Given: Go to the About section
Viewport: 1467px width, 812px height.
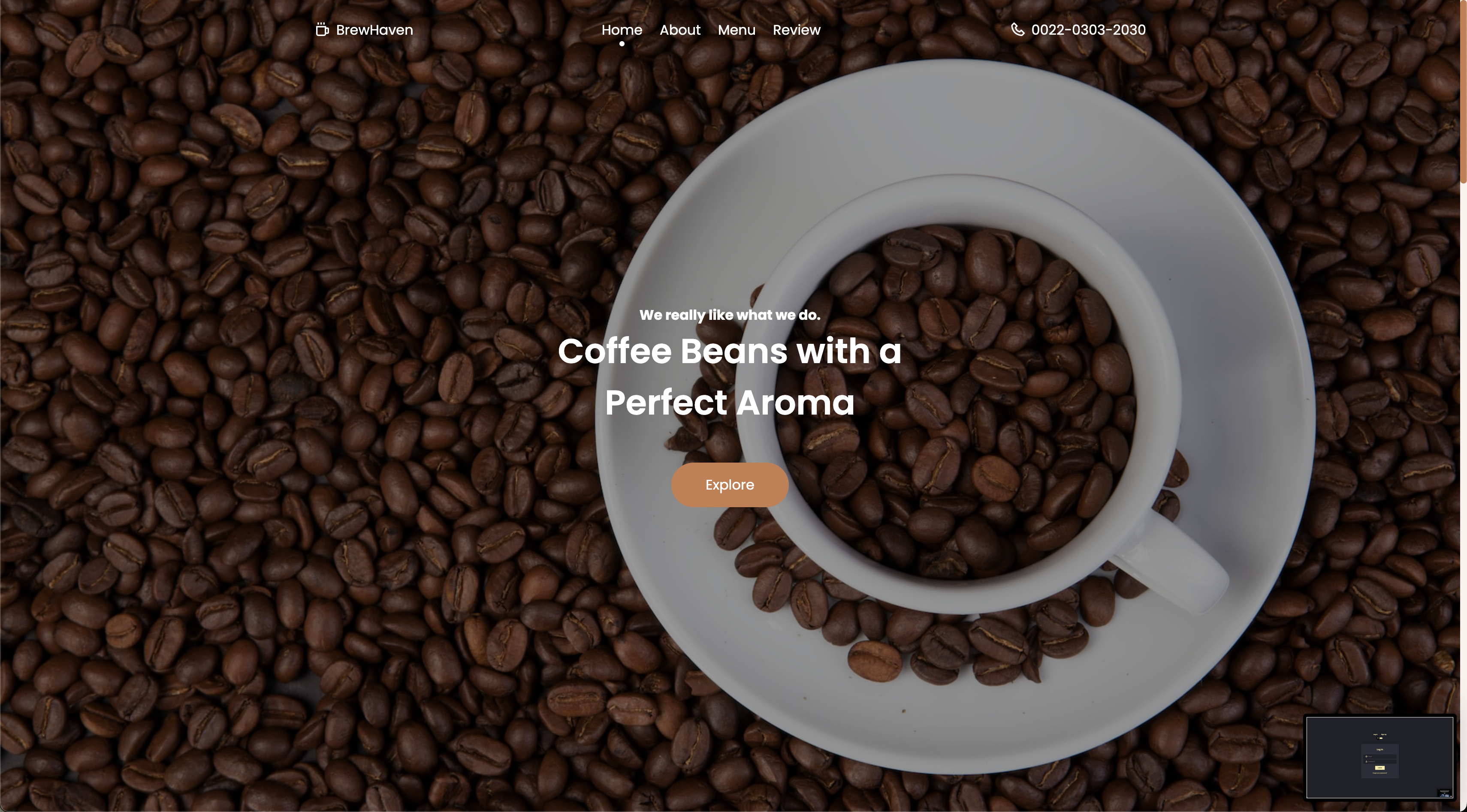Looking at the screenshot, I should [680, 30].
